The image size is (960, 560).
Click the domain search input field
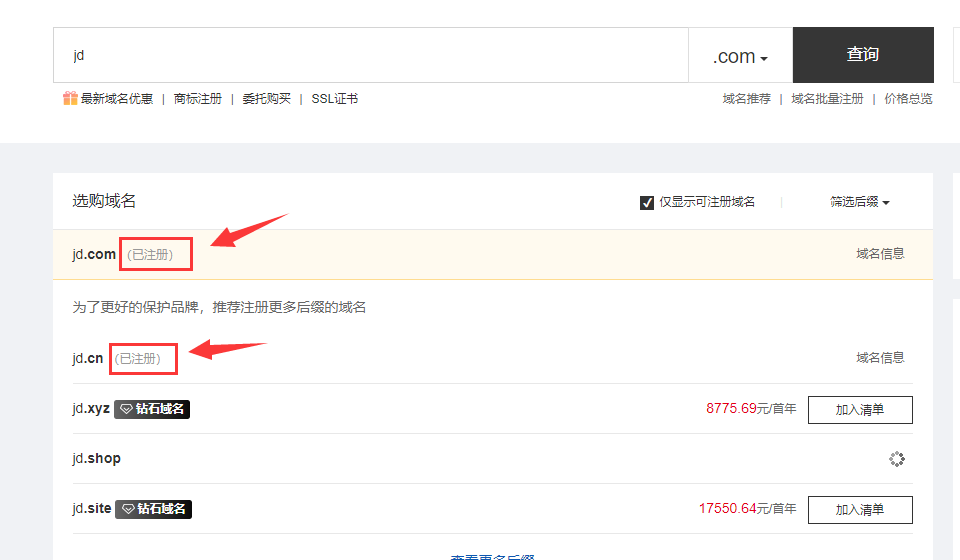370,56
